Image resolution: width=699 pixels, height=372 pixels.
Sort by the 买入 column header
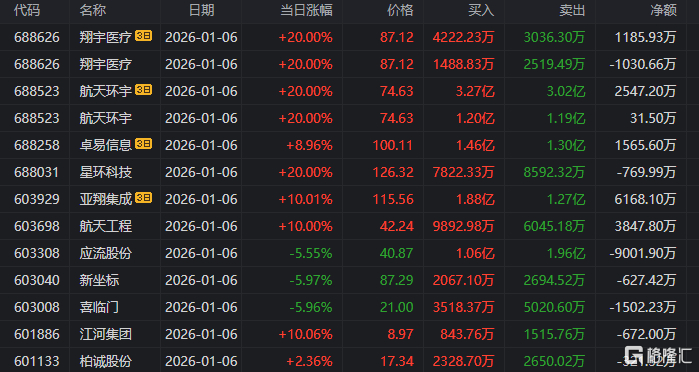[x=481, y=11]
